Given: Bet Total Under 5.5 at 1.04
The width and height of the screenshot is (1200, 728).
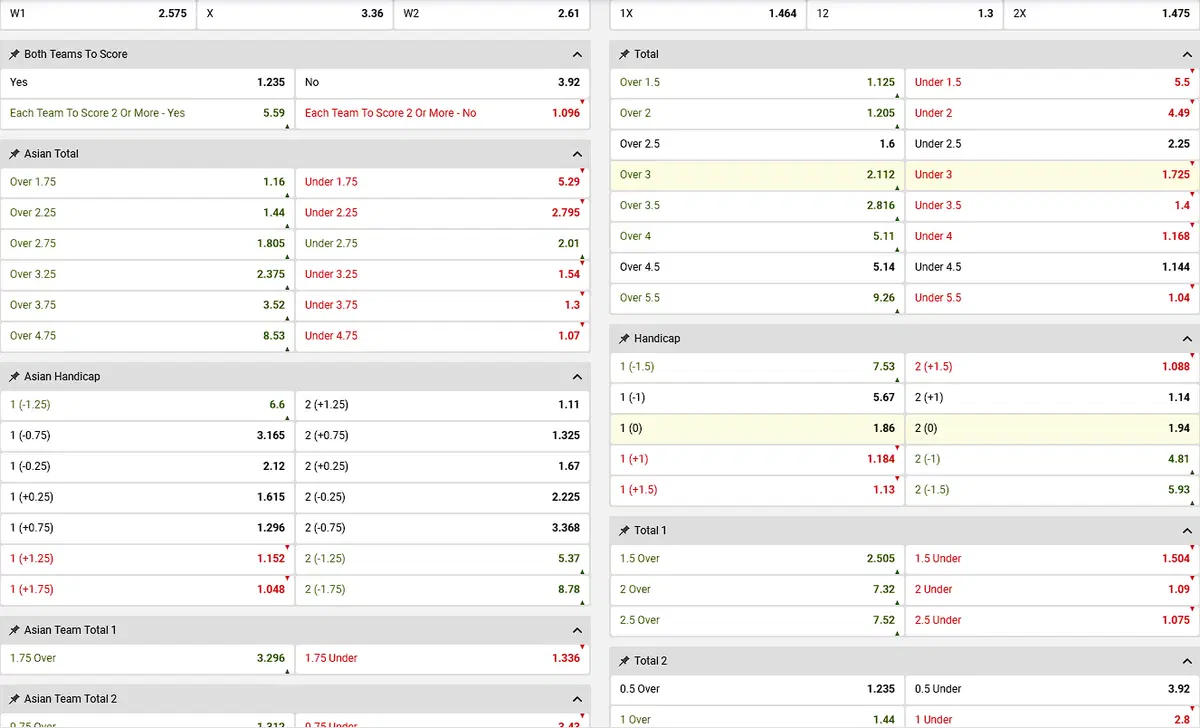Looking at the screenshot, I should (1053, 299).
